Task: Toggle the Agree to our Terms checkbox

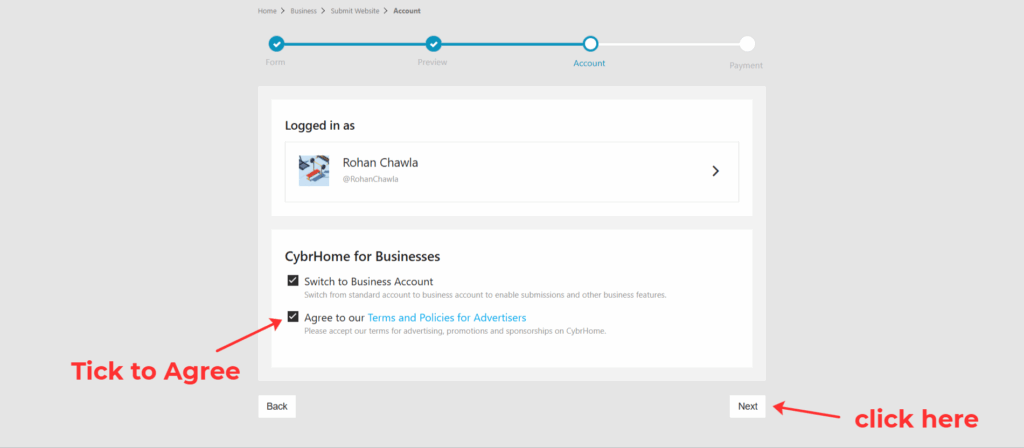Action: (x=293, y=317)
